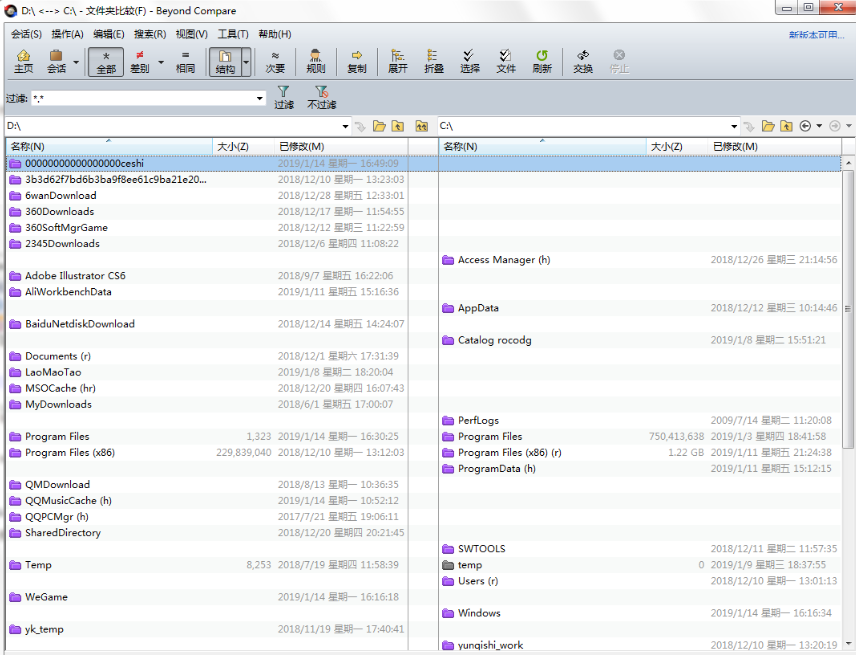Open the 搜索(R) menu
856x655 pixels.
pos(150,34)
